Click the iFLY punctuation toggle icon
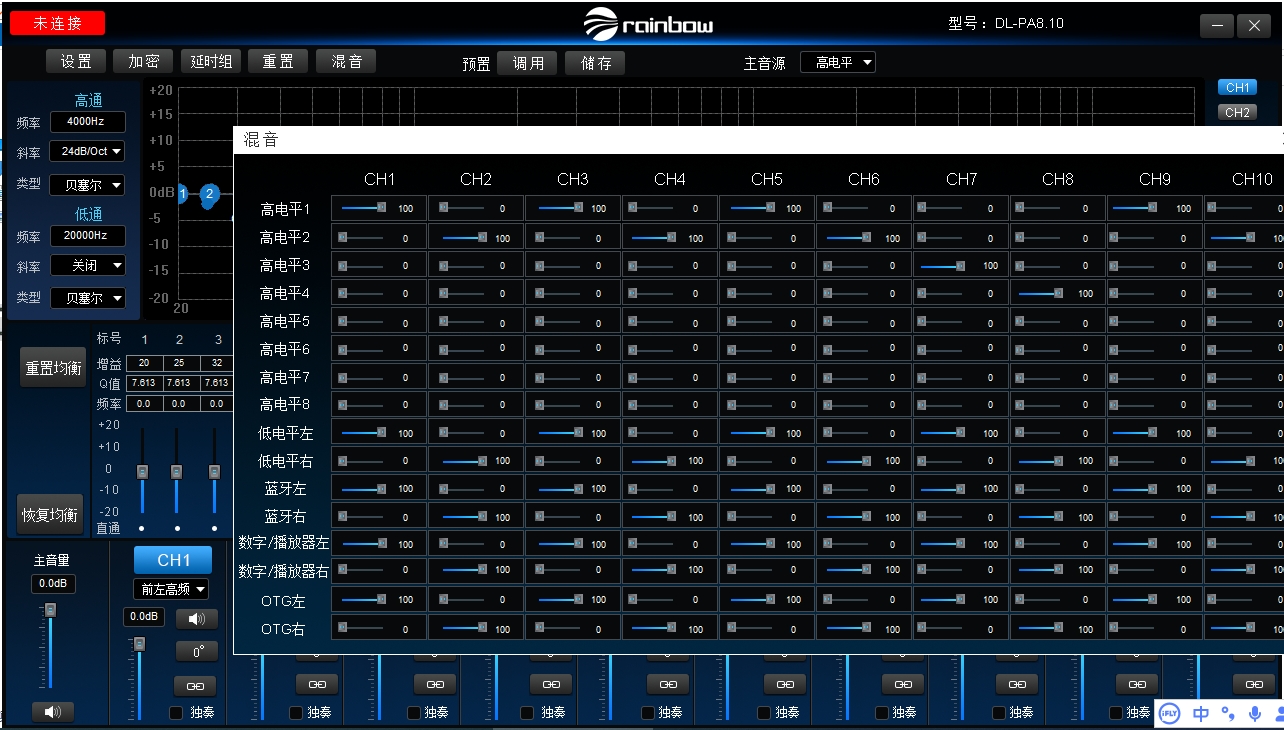 point(1228,713)
